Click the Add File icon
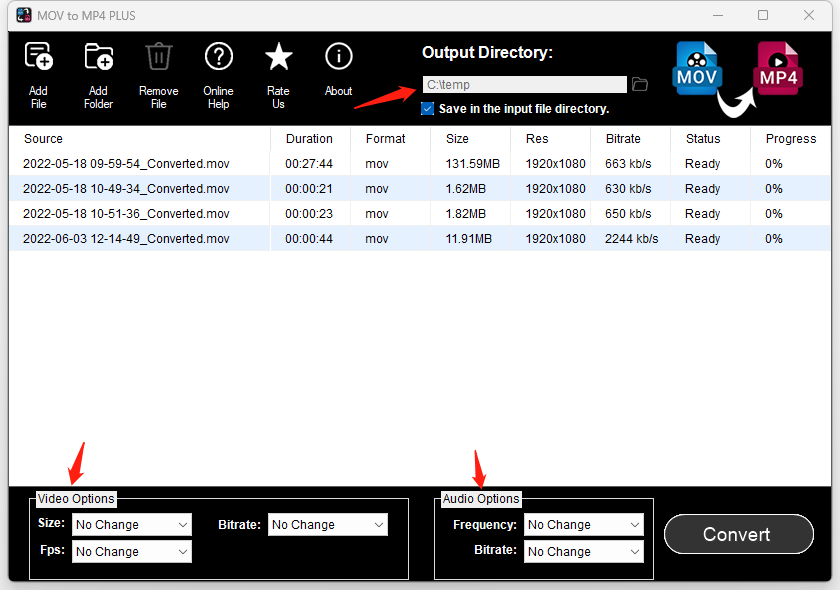The image size is (840, 590). 38,57
